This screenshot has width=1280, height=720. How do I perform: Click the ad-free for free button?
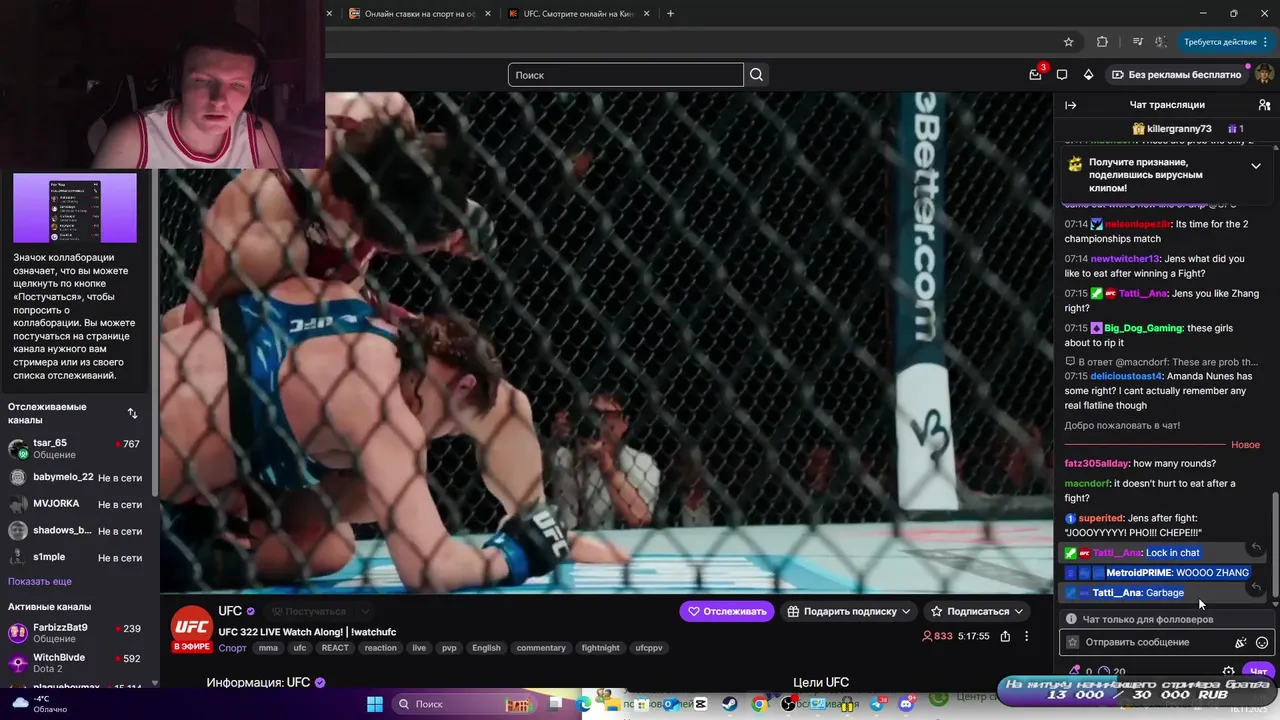(x=1176, y=75)
